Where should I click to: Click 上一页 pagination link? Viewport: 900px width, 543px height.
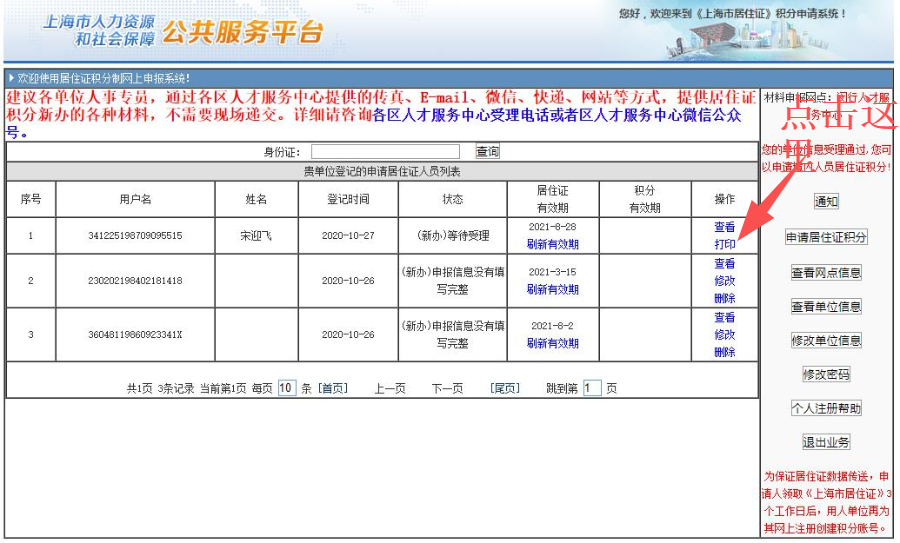[390, 389]
